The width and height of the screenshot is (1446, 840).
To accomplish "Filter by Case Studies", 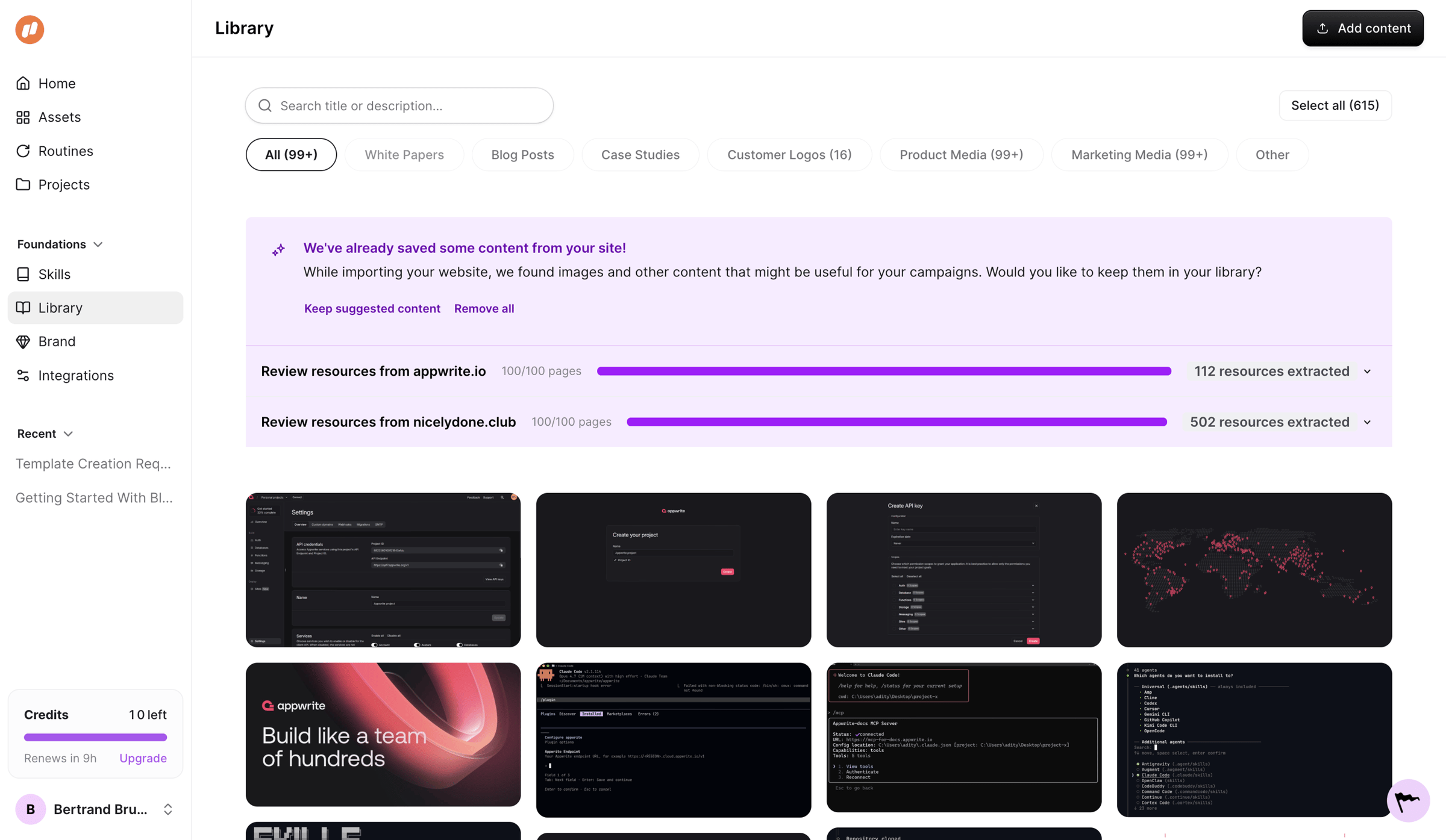I will [x=640, y=155].
